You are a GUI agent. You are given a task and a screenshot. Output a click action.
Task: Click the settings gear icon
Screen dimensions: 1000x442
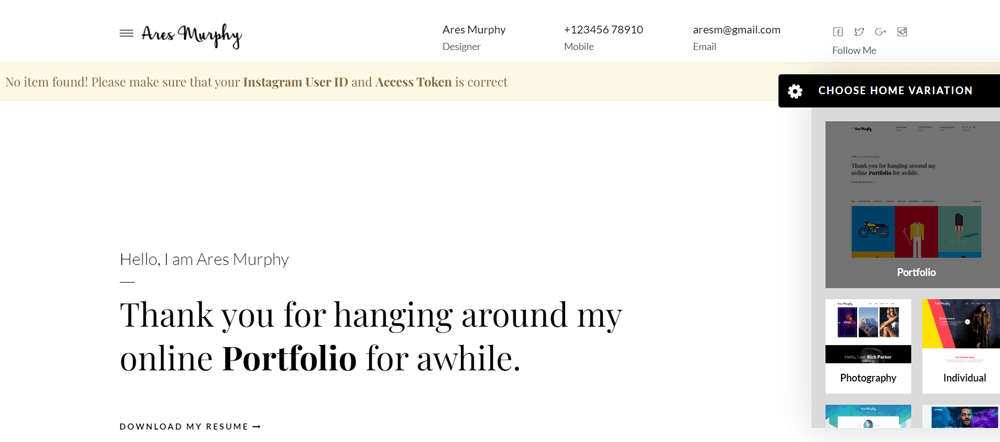click(x=795, y=91)
